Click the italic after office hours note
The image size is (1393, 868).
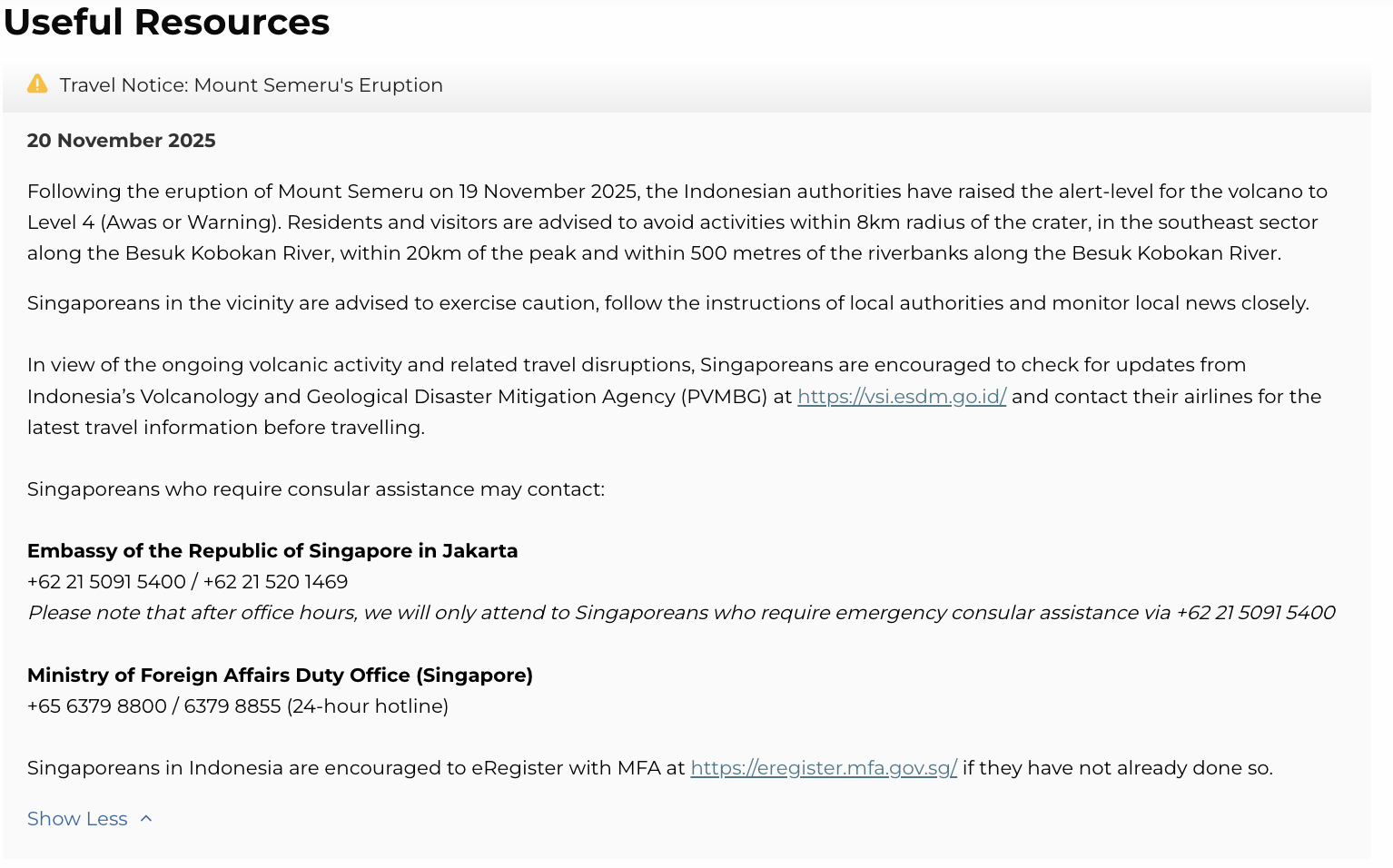681,613
